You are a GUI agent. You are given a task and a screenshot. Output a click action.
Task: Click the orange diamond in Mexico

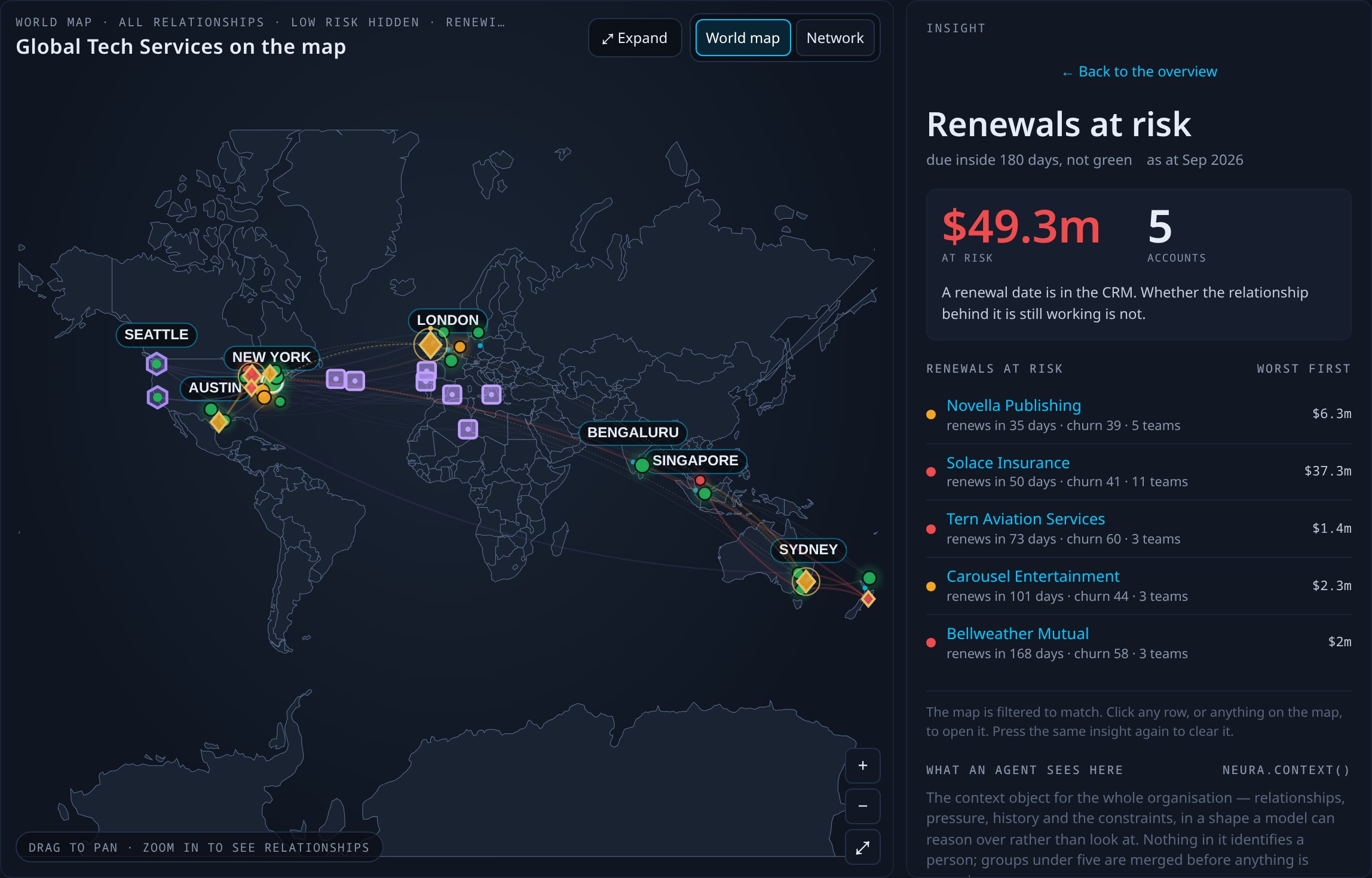219,422
